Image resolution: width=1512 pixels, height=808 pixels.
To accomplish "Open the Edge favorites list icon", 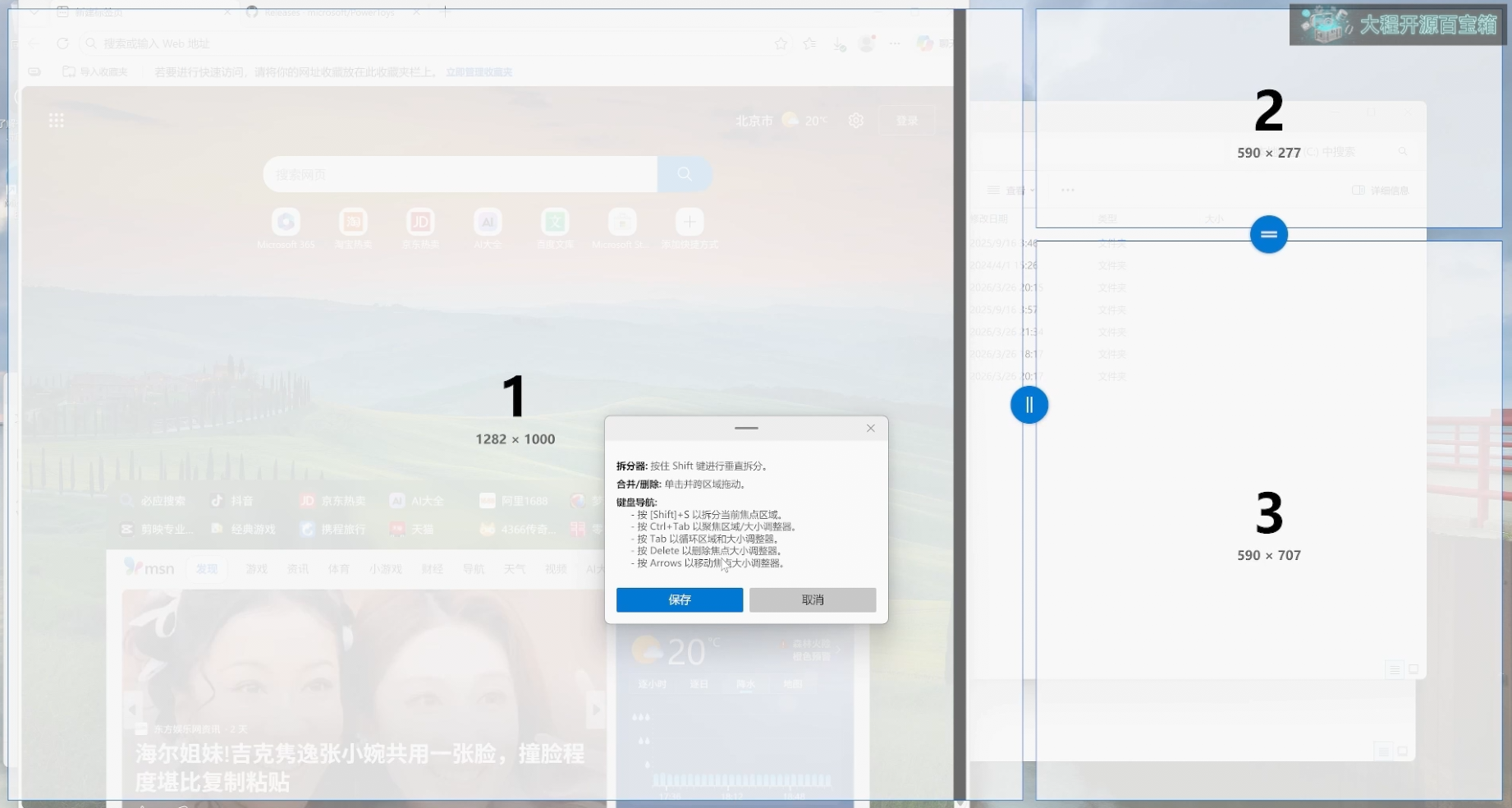I will tap(810, 44).
